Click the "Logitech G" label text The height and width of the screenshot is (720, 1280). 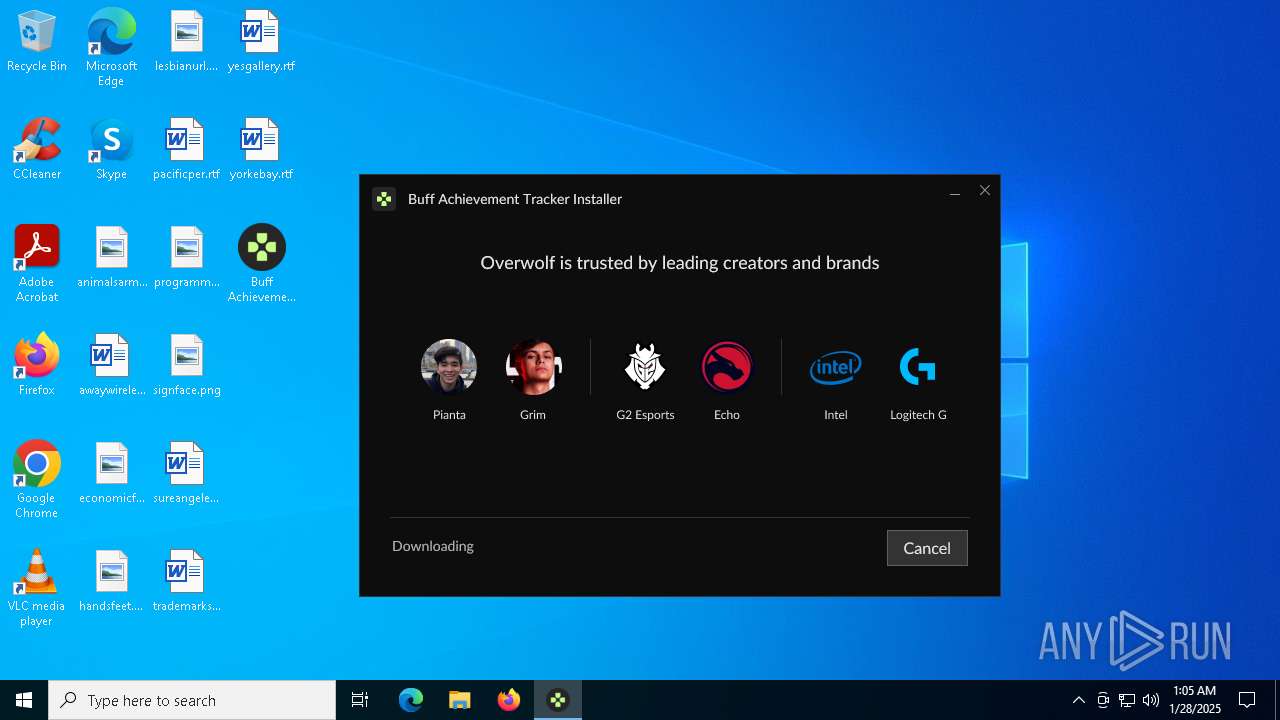click(918, 415)
